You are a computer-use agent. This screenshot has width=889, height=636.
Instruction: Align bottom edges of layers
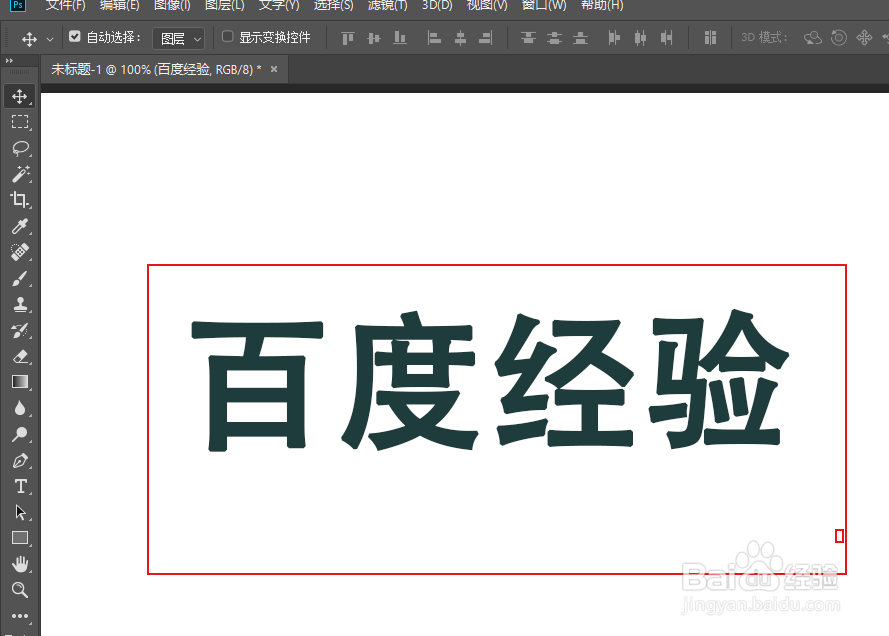[x=400, y=38]
